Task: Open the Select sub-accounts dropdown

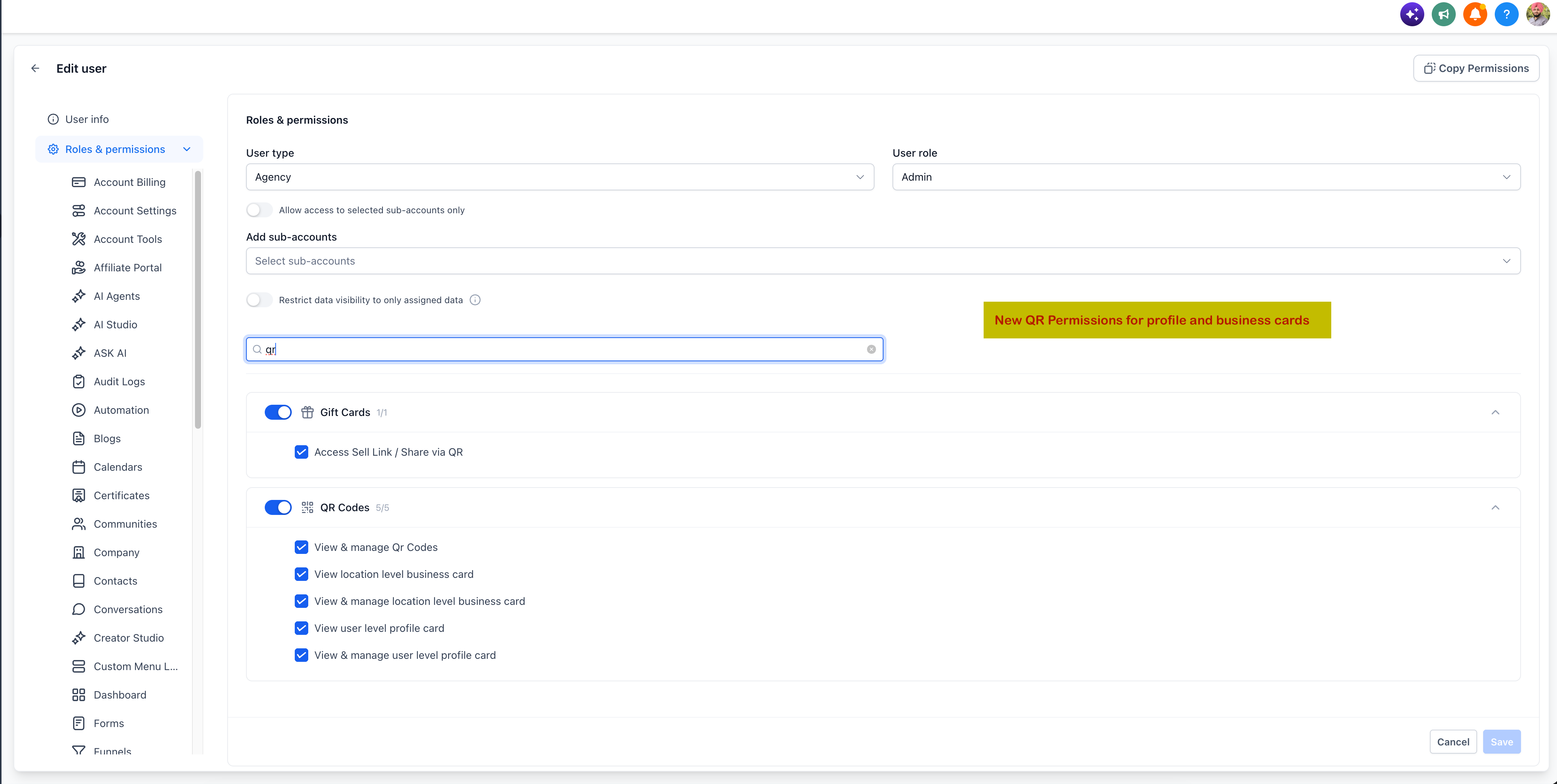Action: pyautogui.click(x=883, y=261)
